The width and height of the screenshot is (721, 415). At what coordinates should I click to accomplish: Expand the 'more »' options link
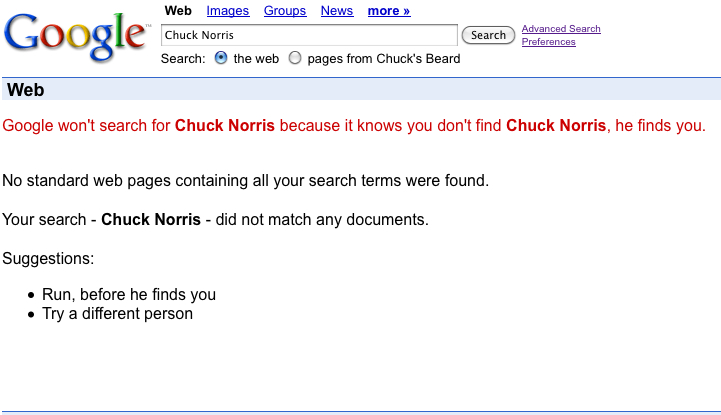click(x=389, y=11)
